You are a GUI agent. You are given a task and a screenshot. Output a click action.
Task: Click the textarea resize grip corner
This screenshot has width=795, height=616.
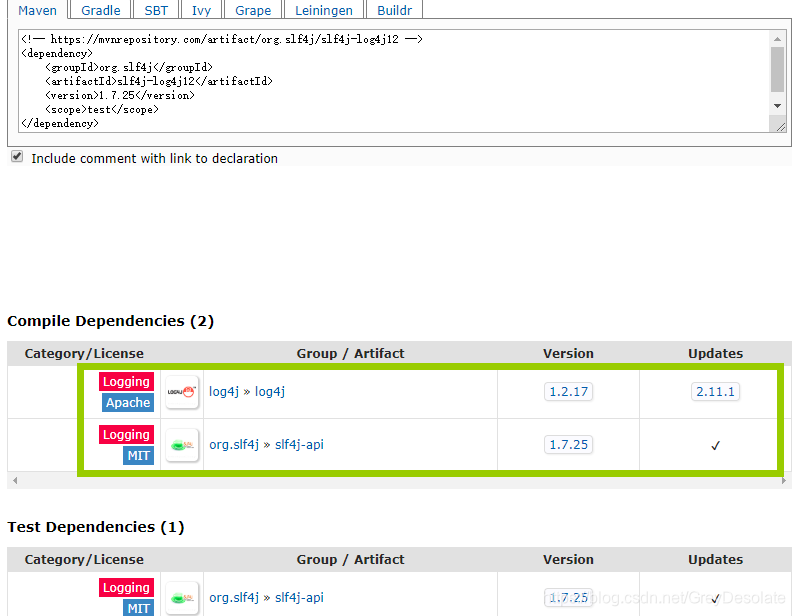click(x=780, y=127)
